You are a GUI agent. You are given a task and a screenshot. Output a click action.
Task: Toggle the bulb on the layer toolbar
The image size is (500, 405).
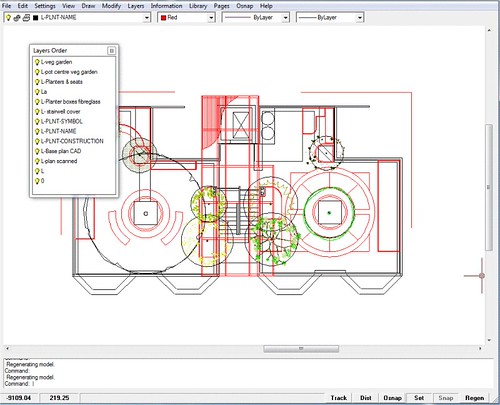[x=8, y=18]
